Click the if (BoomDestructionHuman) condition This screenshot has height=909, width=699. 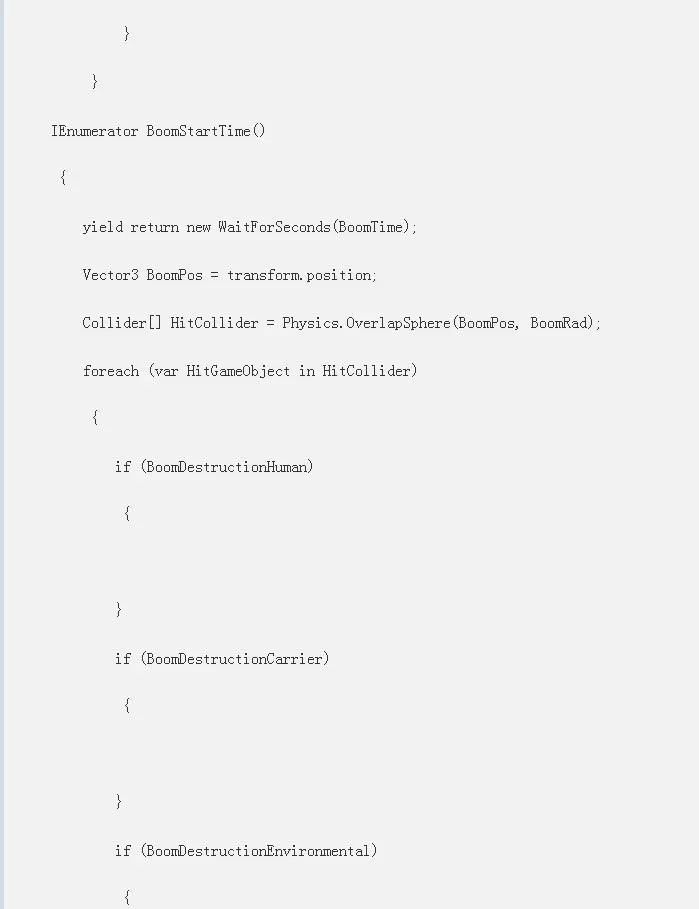click(214, 467)
